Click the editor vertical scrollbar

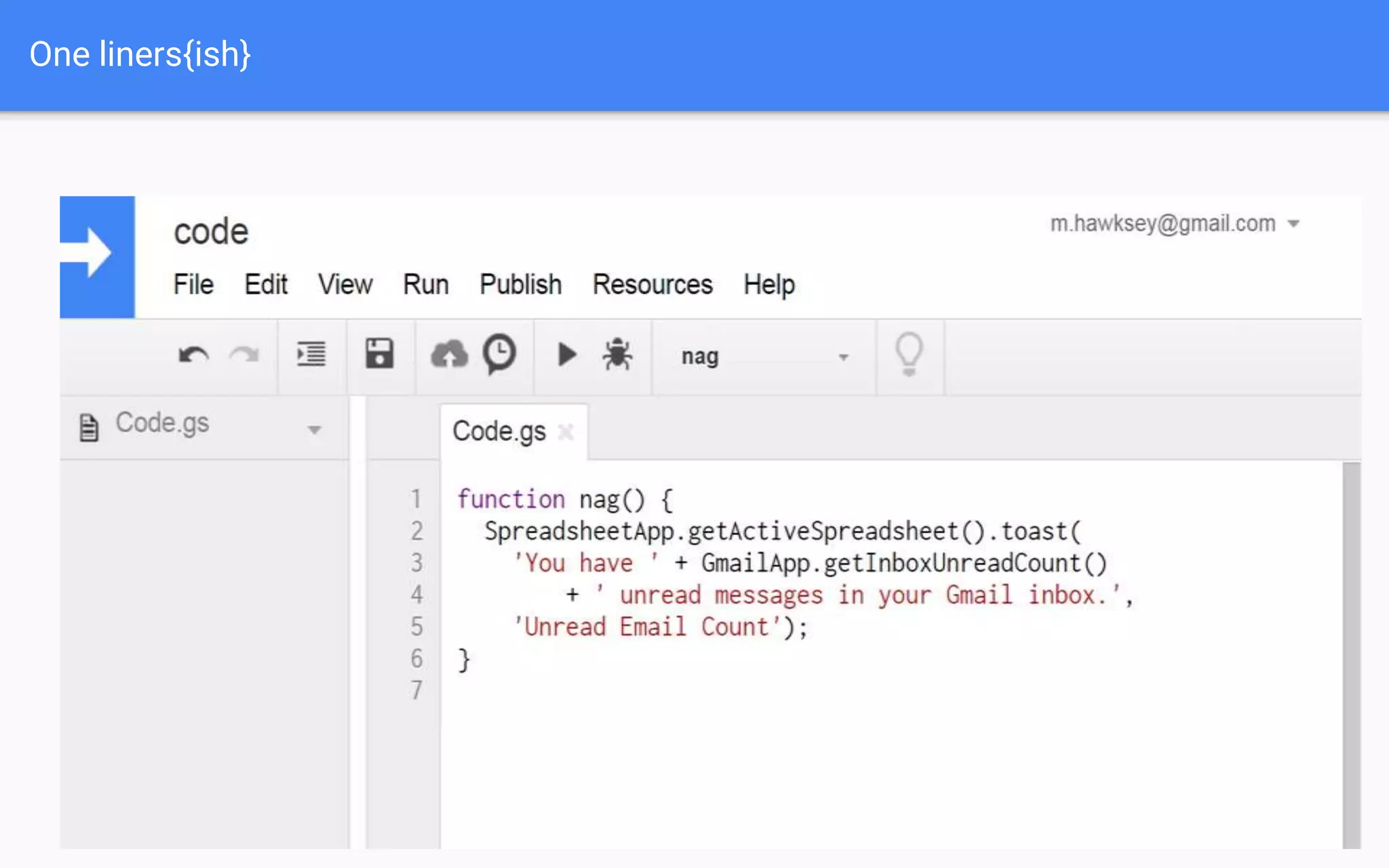pyautogui.click(x=1352, y=655)
